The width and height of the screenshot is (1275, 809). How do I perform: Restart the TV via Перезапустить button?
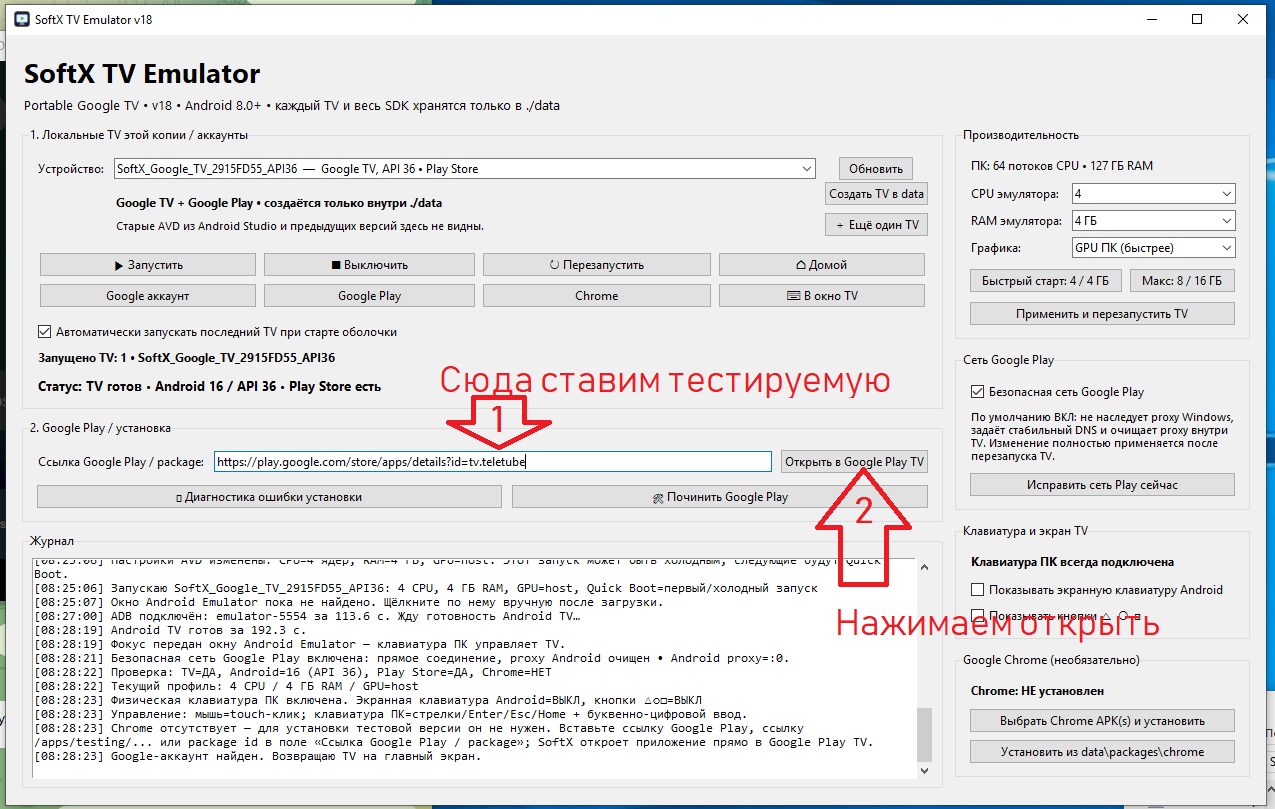(x=596, y=265)
